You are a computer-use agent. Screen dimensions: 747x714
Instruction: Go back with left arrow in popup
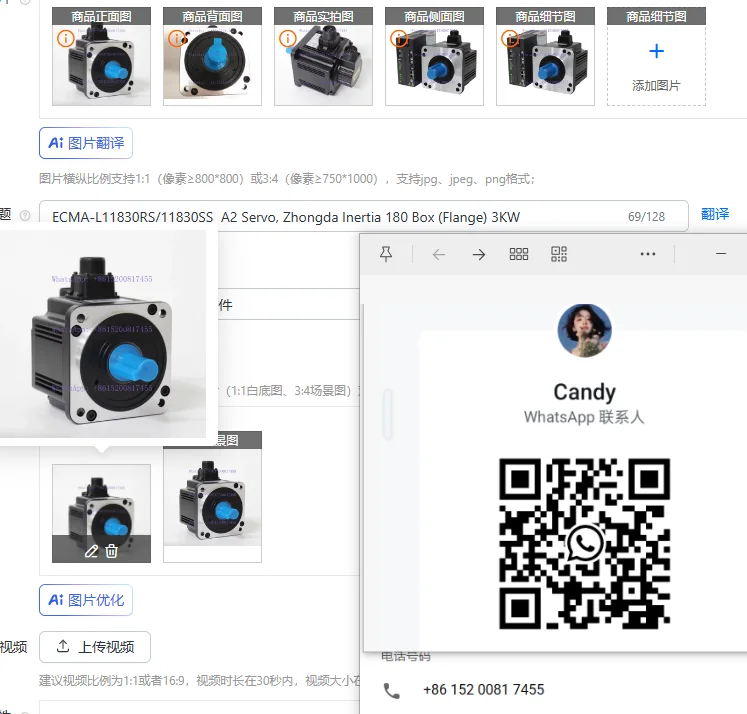(x=439, y=254)
